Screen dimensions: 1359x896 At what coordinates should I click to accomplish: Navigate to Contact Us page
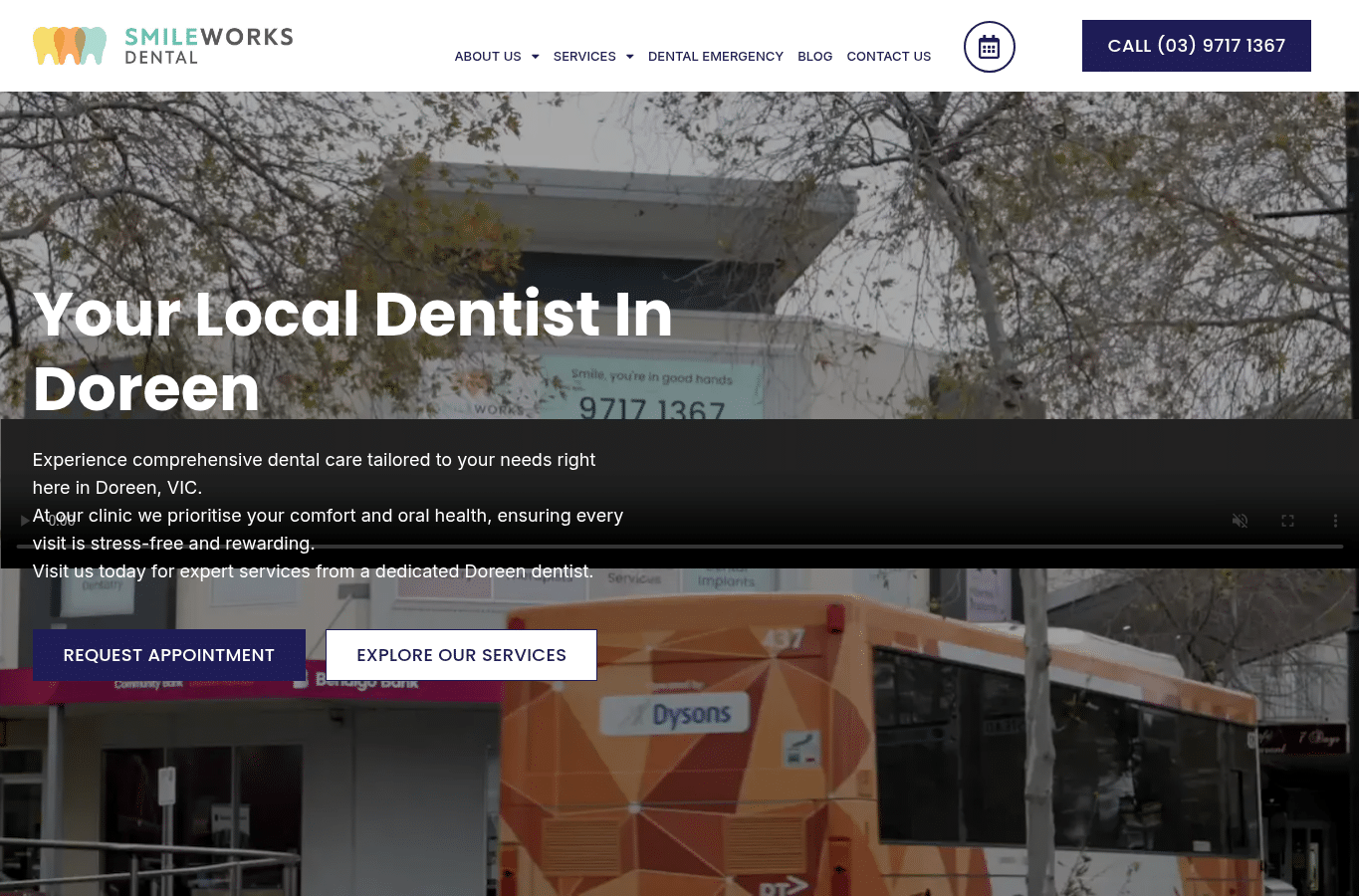(889, 57)
